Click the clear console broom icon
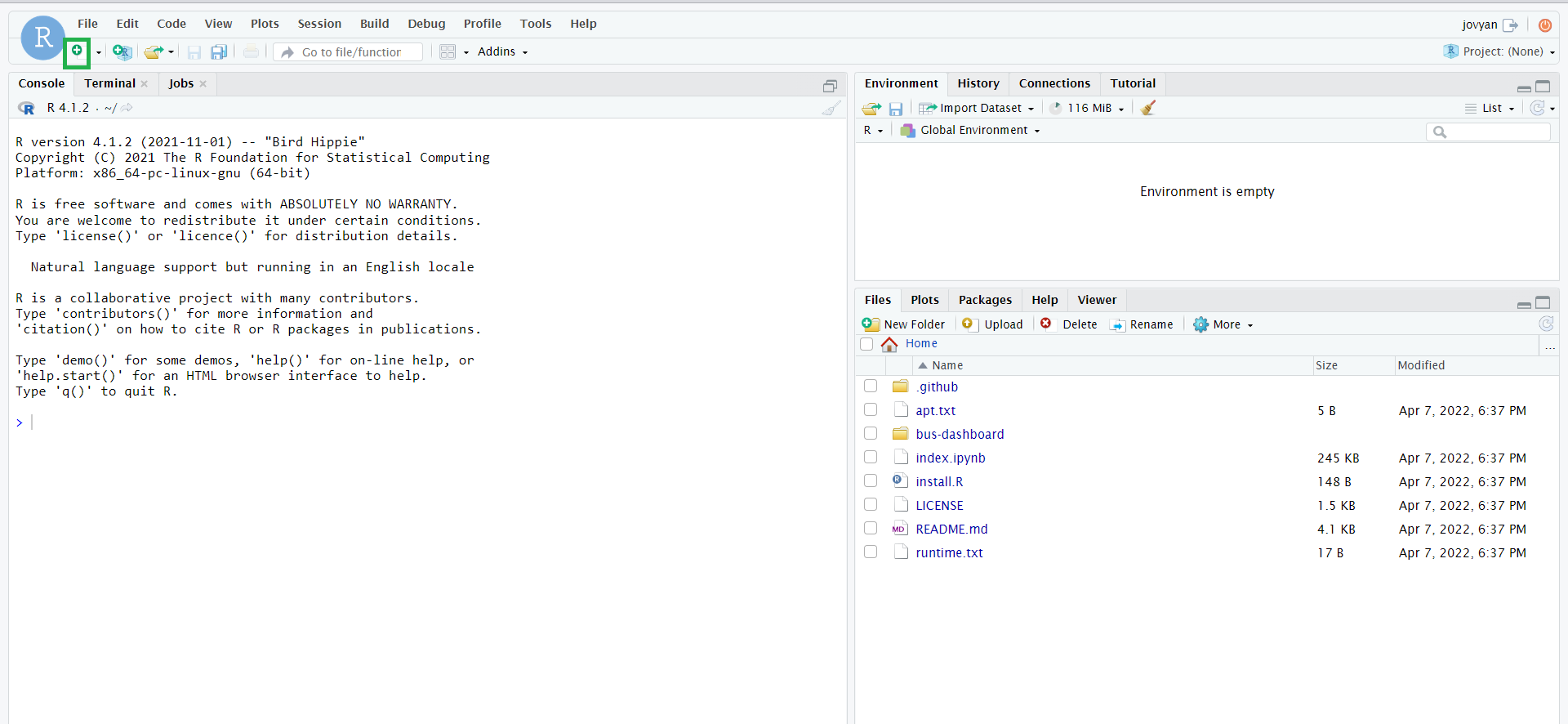The width and height of the screenshot is (1568, 724). point(831,108)
